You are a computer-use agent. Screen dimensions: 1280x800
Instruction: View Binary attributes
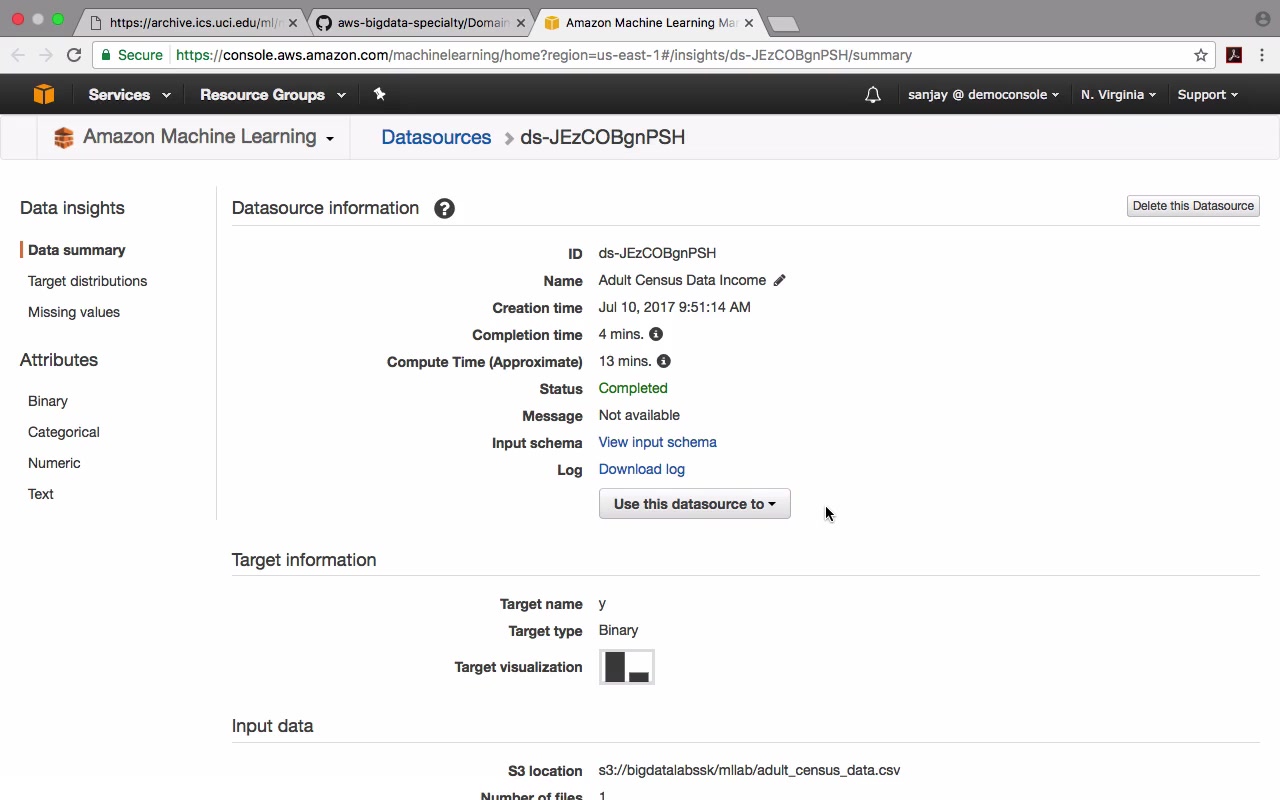[48, 401]
